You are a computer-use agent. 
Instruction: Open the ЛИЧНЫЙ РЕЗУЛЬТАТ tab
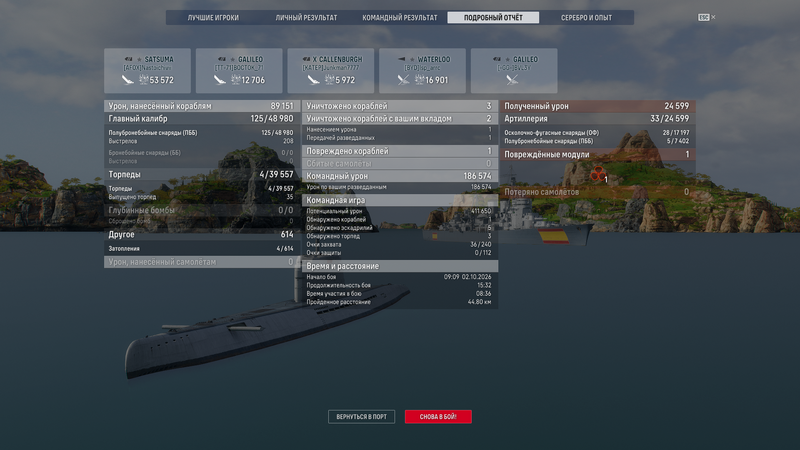306,17
